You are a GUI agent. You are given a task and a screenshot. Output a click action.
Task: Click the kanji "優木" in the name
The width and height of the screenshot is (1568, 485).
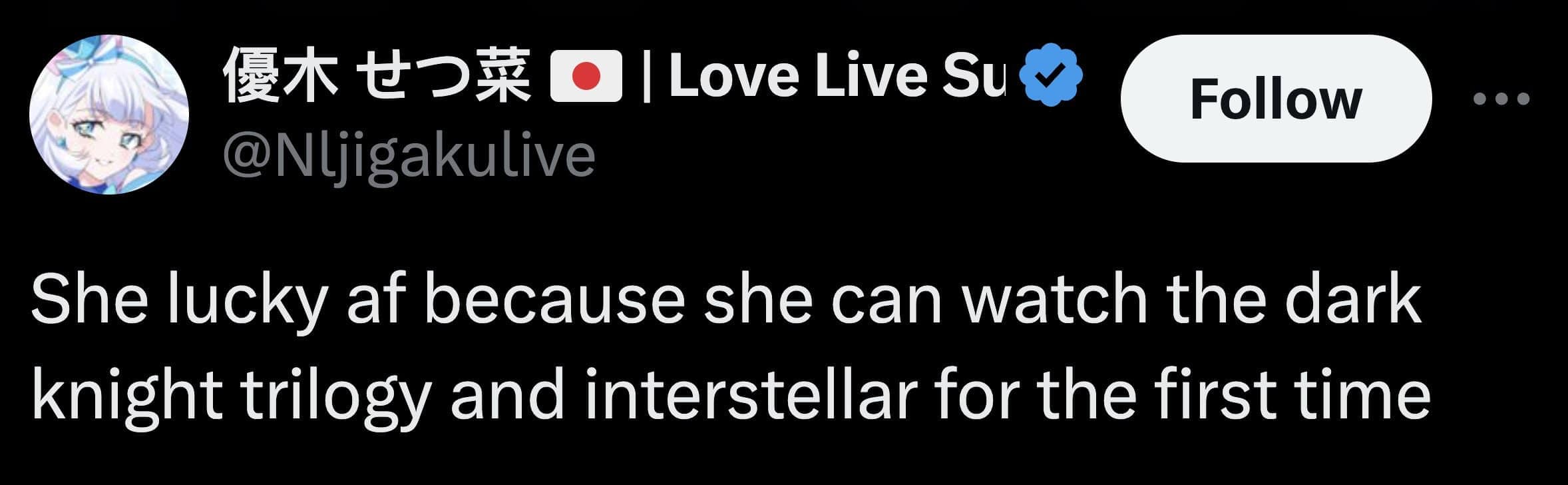[278, 77]
